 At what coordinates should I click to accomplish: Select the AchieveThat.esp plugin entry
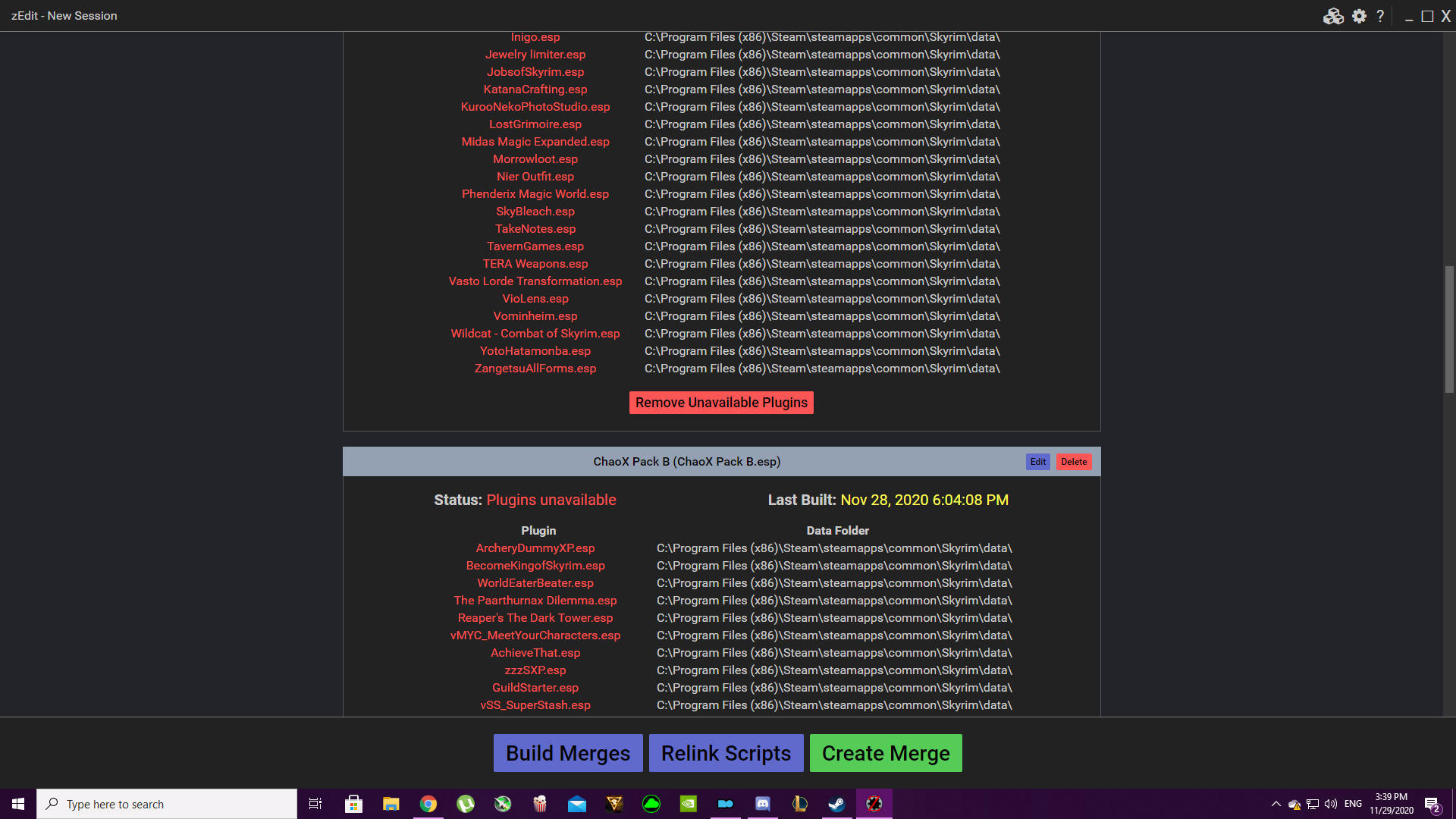pyautogui.click(x=535, y=653)
